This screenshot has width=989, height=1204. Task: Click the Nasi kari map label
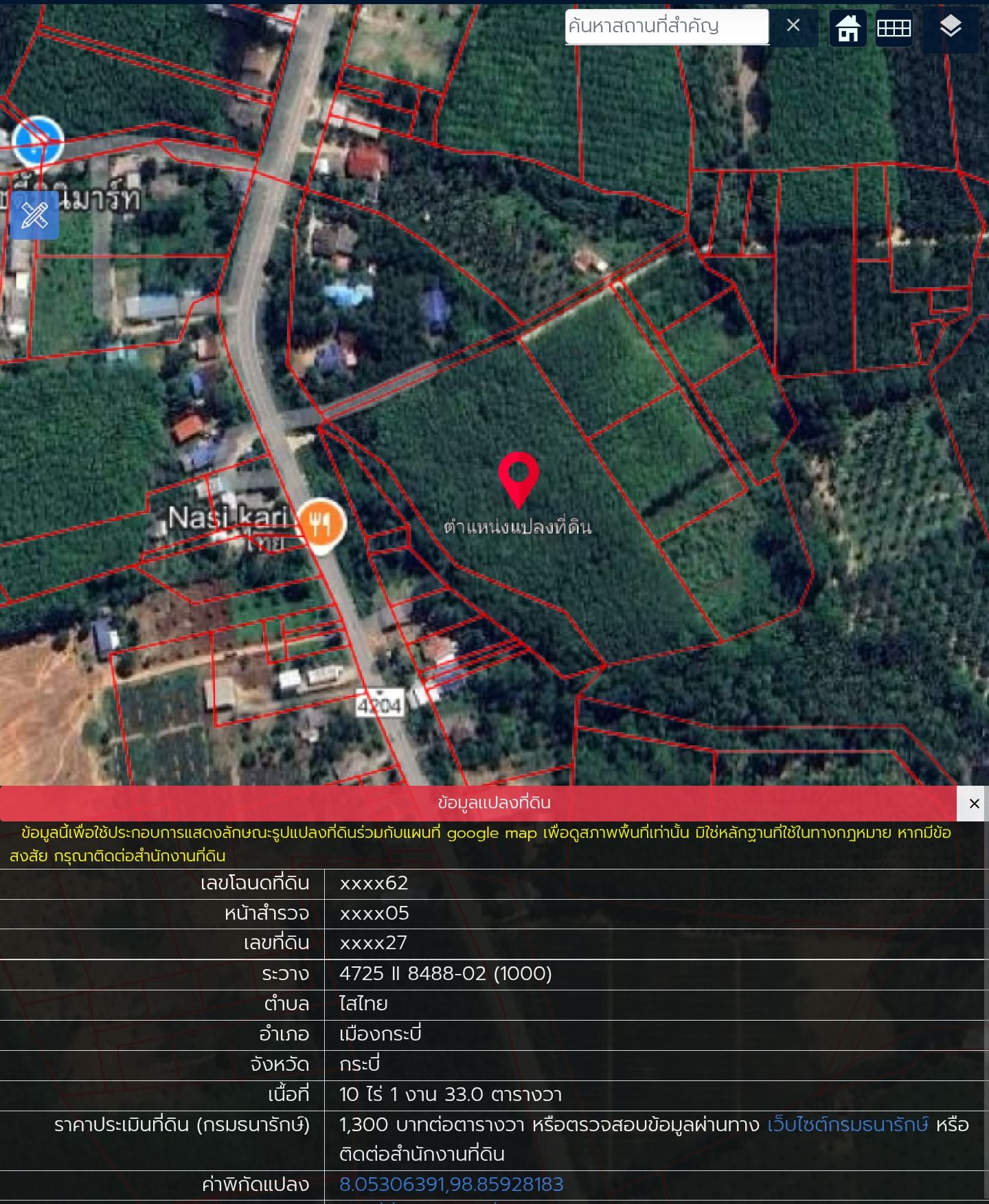click(x=229, y=518)
